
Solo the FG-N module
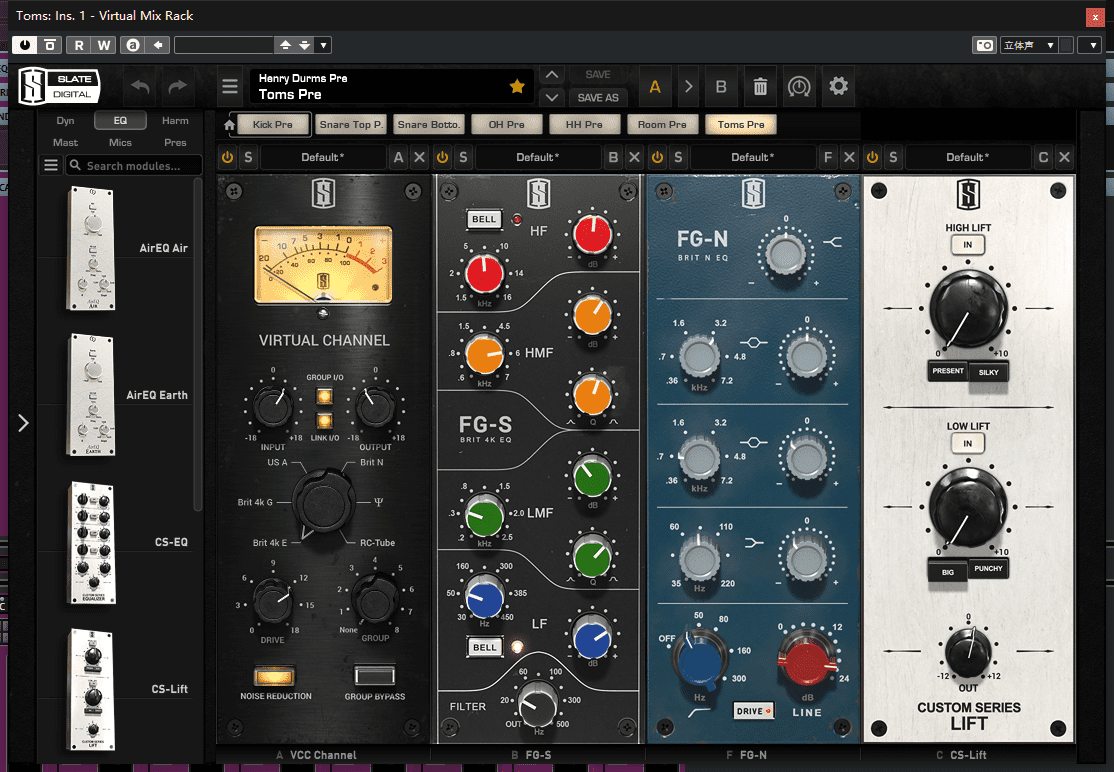pyautogui.click(x=678, y=157)
